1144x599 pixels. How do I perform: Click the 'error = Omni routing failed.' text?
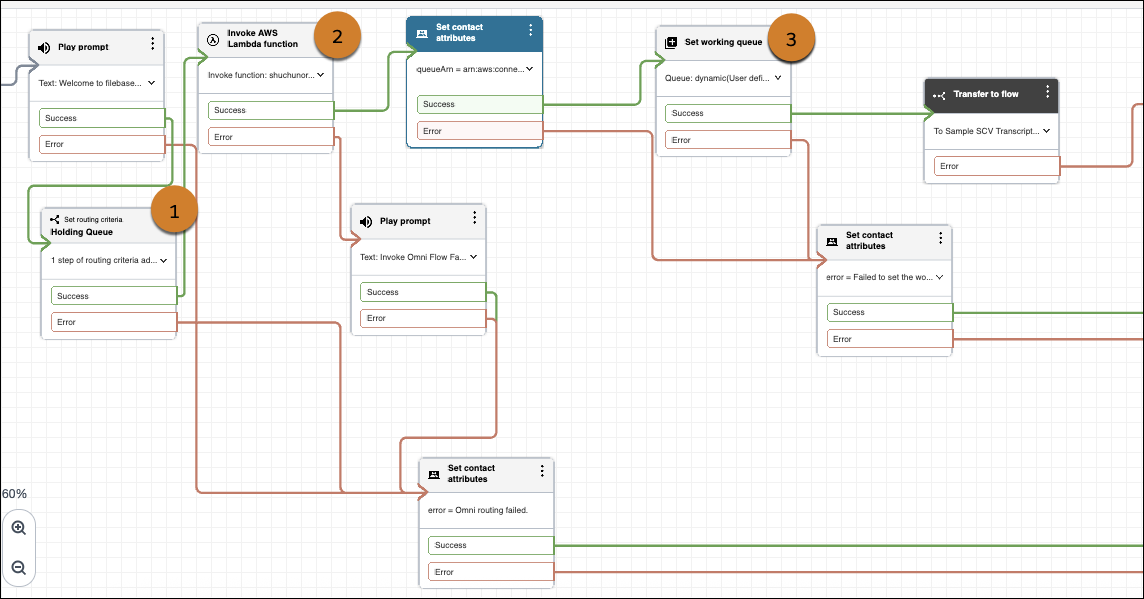click(478, 510)
